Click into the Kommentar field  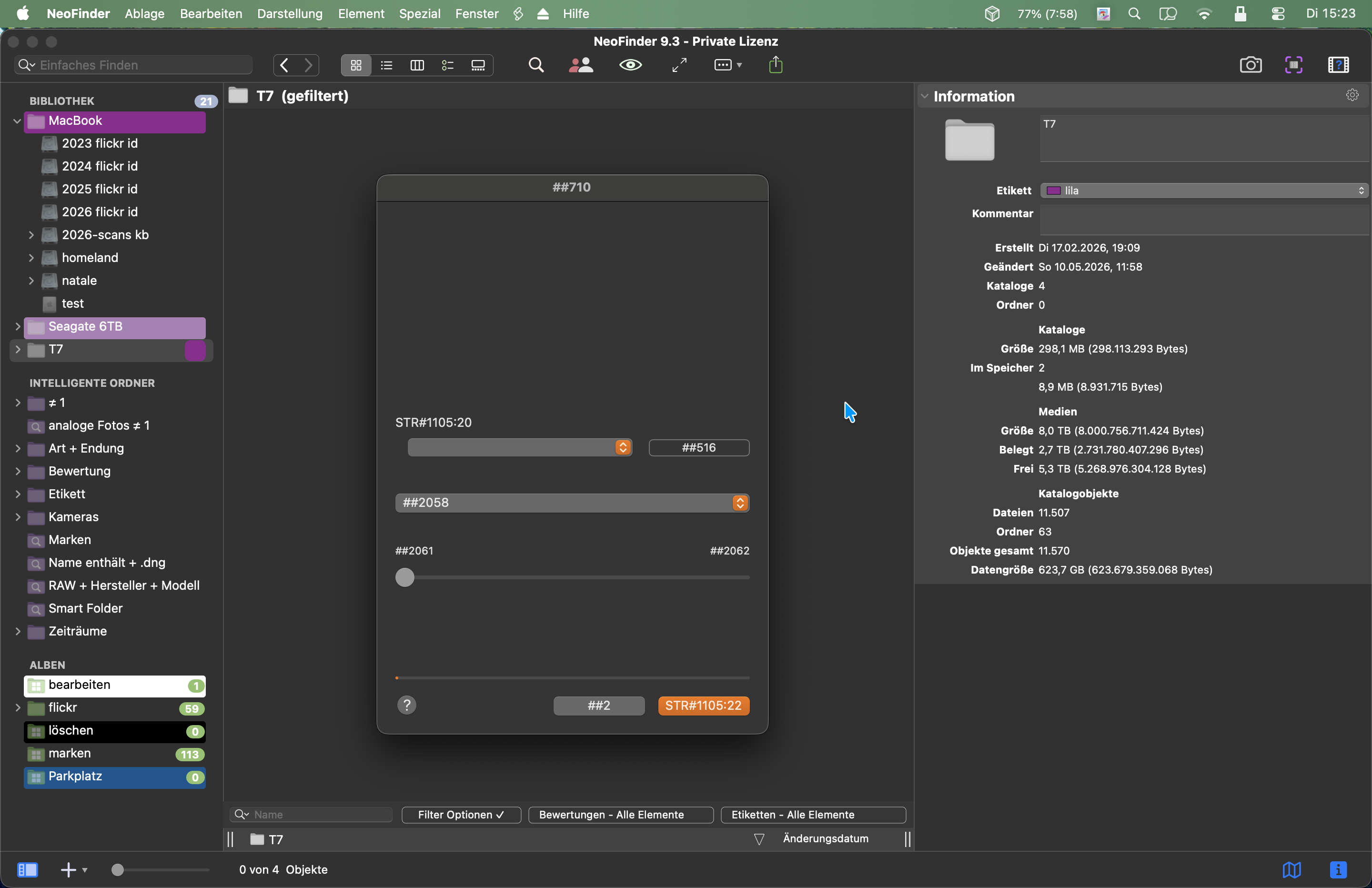coord(1204,220)
